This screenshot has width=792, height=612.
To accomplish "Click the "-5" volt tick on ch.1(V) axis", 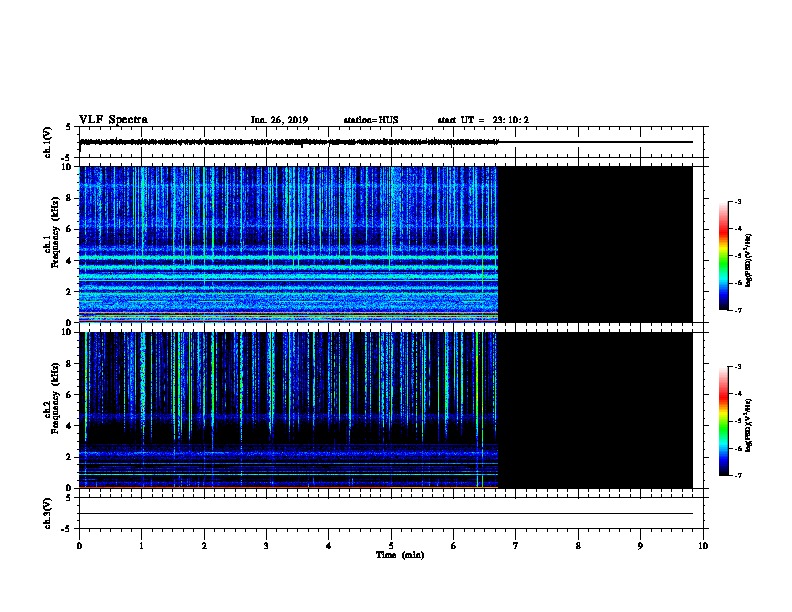I will tap(67, 158).
